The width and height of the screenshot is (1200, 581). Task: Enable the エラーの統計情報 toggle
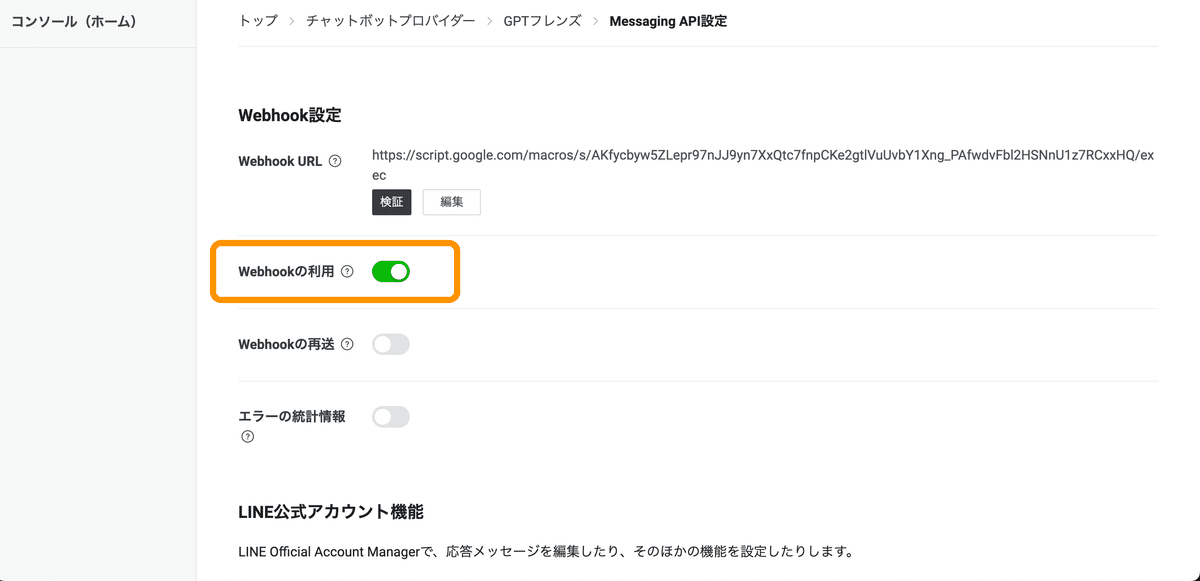[x=391, y=417]
